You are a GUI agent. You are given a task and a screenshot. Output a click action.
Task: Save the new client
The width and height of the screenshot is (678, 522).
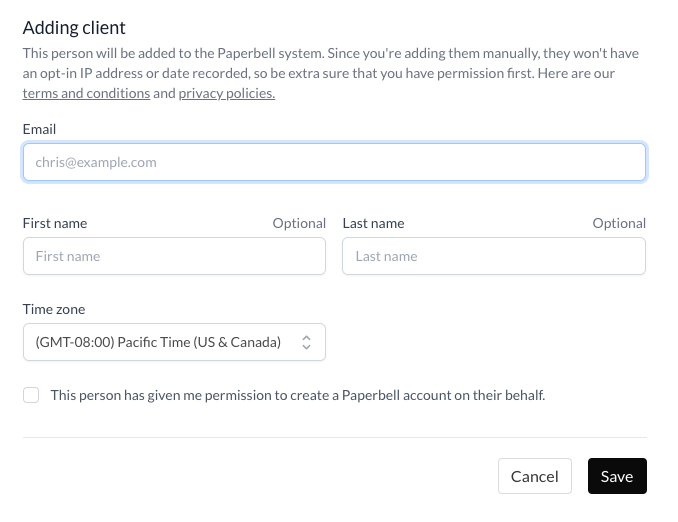pos(617,476)
